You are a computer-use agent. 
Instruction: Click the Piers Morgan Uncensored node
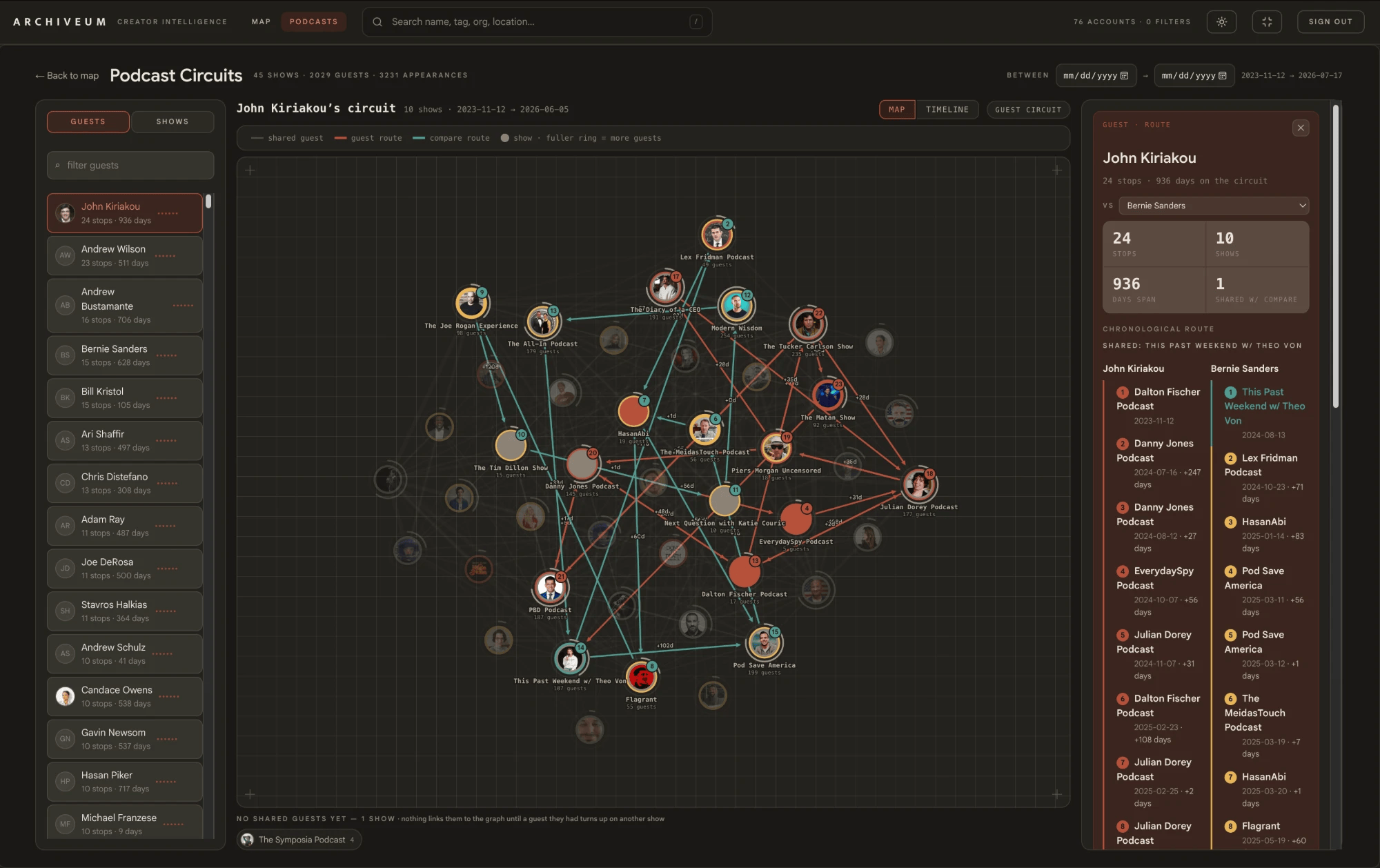coord(776,448)
